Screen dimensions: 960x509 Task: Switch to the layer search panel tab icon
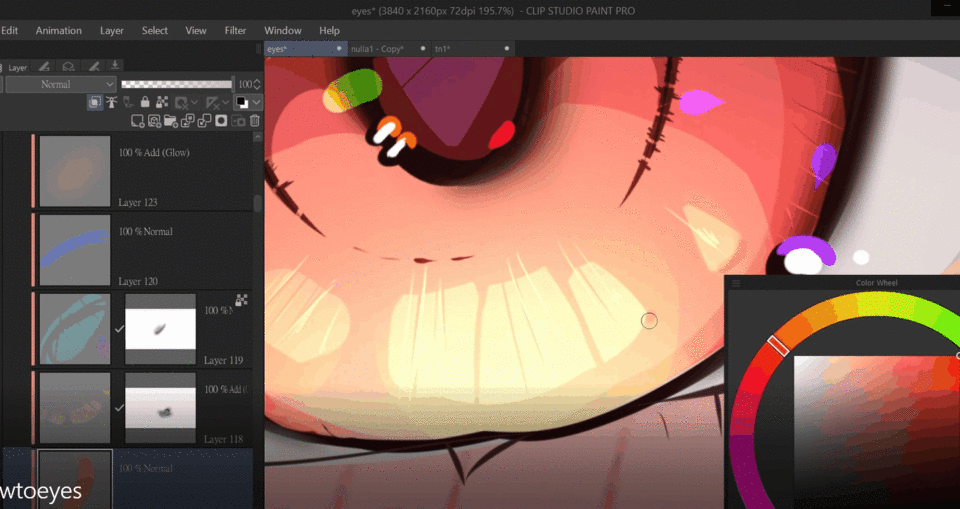[x=69, y=66]
